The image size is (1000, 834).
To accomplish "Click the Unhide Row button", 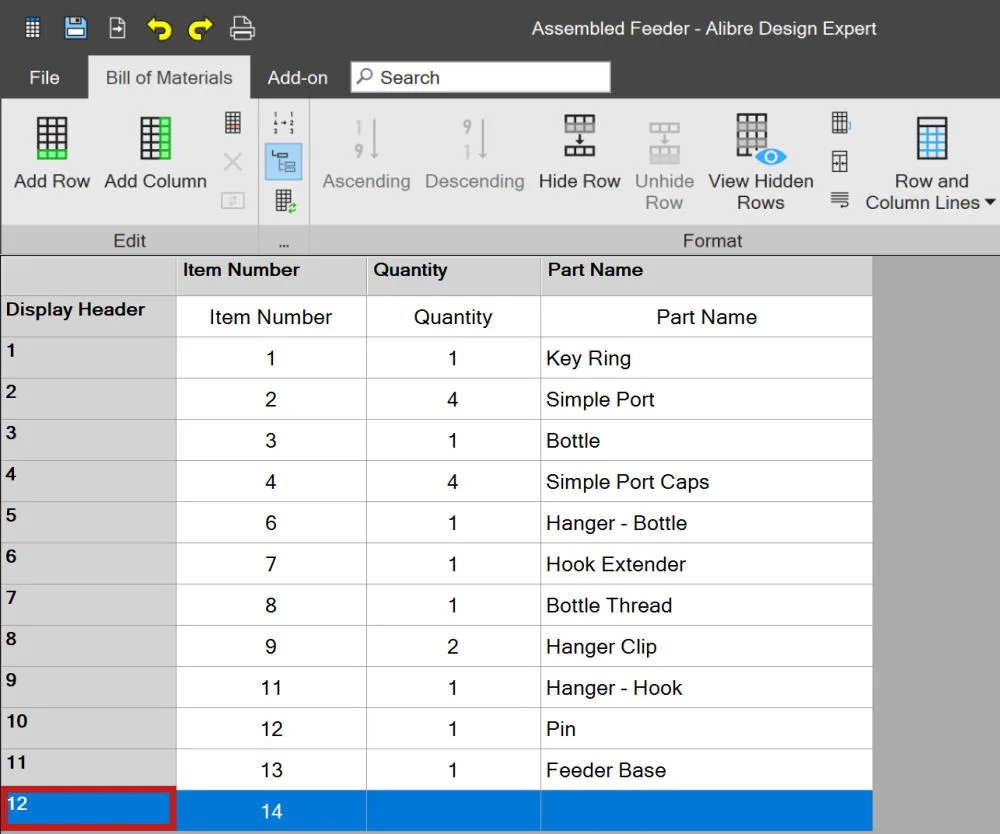I will [664, 165].
